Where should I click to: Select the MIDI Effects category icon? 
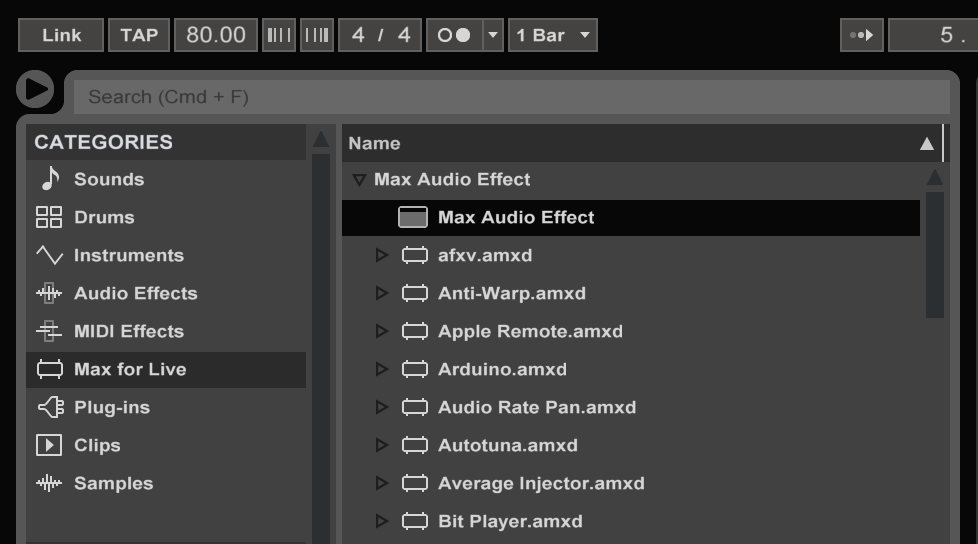[x=49, y=331]
